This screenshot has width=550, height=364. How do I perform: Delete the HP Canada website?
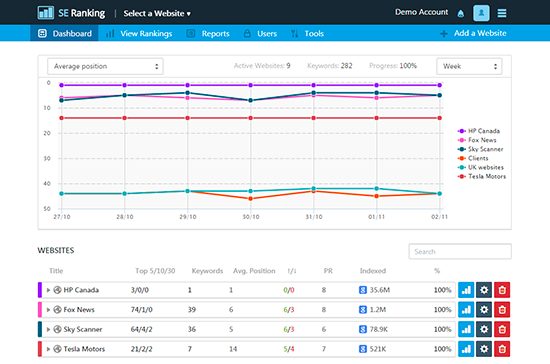502,290
